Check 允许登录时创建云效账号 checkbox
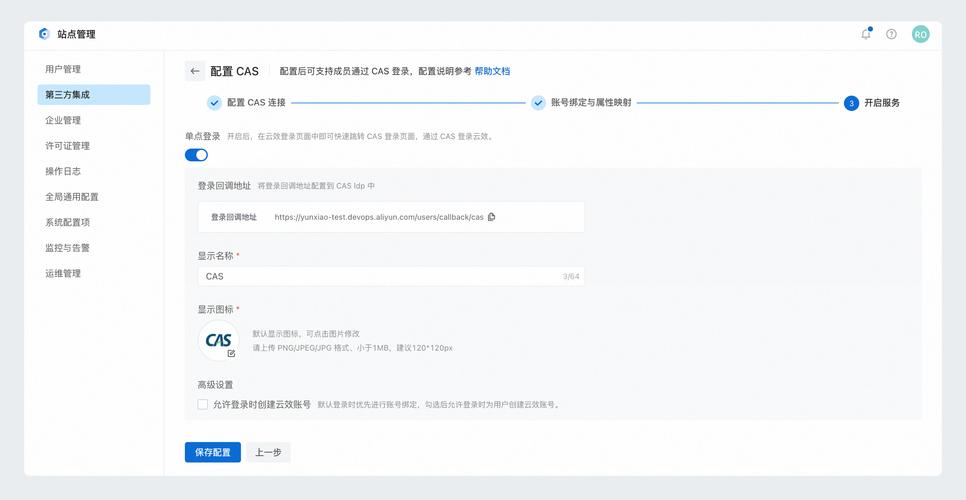Image resolution: width=966 pixels, height=500 pixels. pyautogui.click(x=203, y=405)
